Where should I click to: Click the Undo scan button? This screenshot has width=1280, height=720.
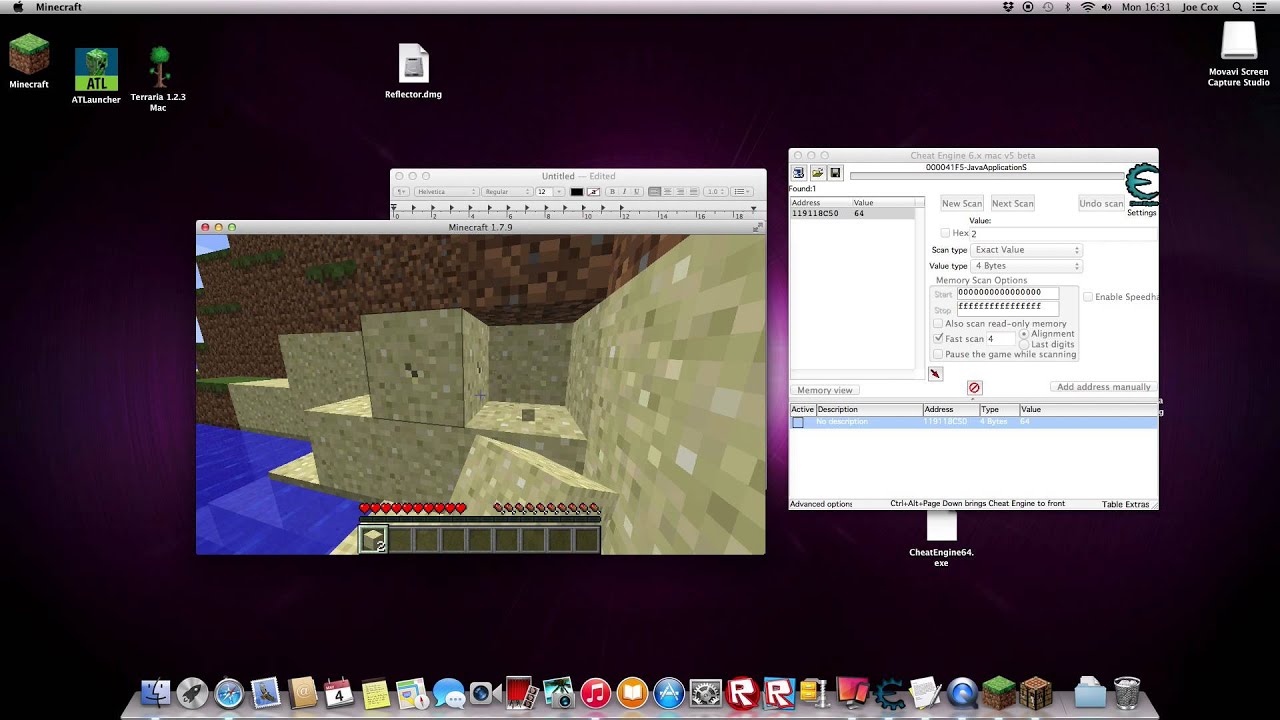[x=1101, y=204]
